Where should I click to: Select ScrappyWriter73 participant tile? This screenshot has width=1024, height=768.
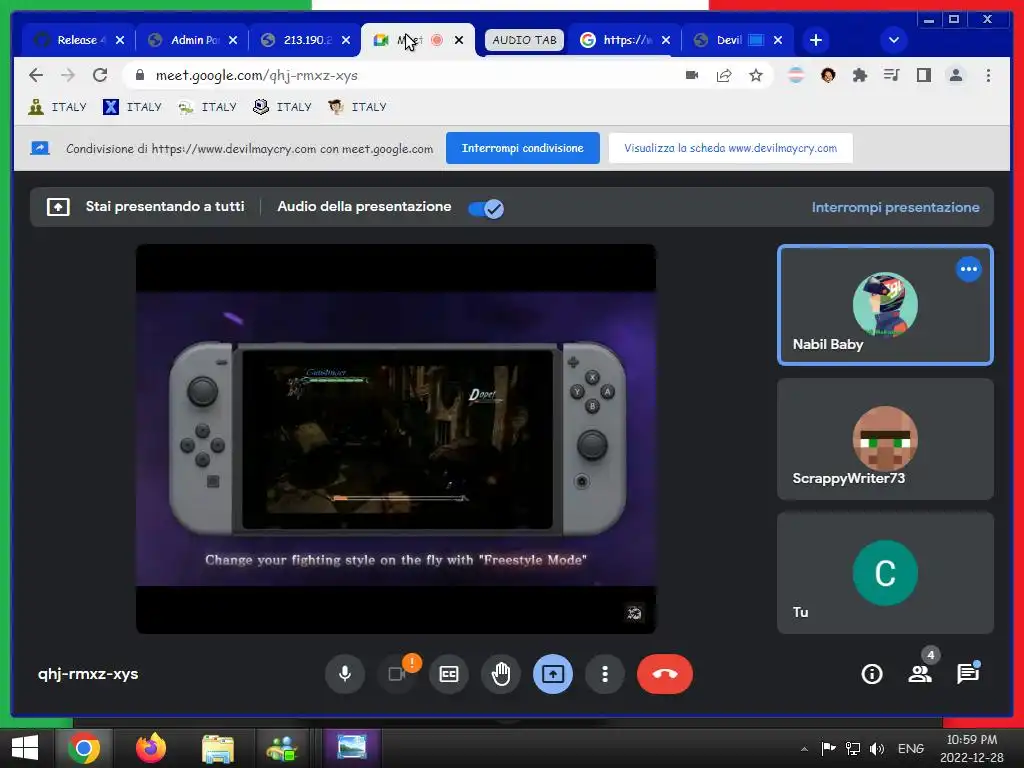coord(885,440)
